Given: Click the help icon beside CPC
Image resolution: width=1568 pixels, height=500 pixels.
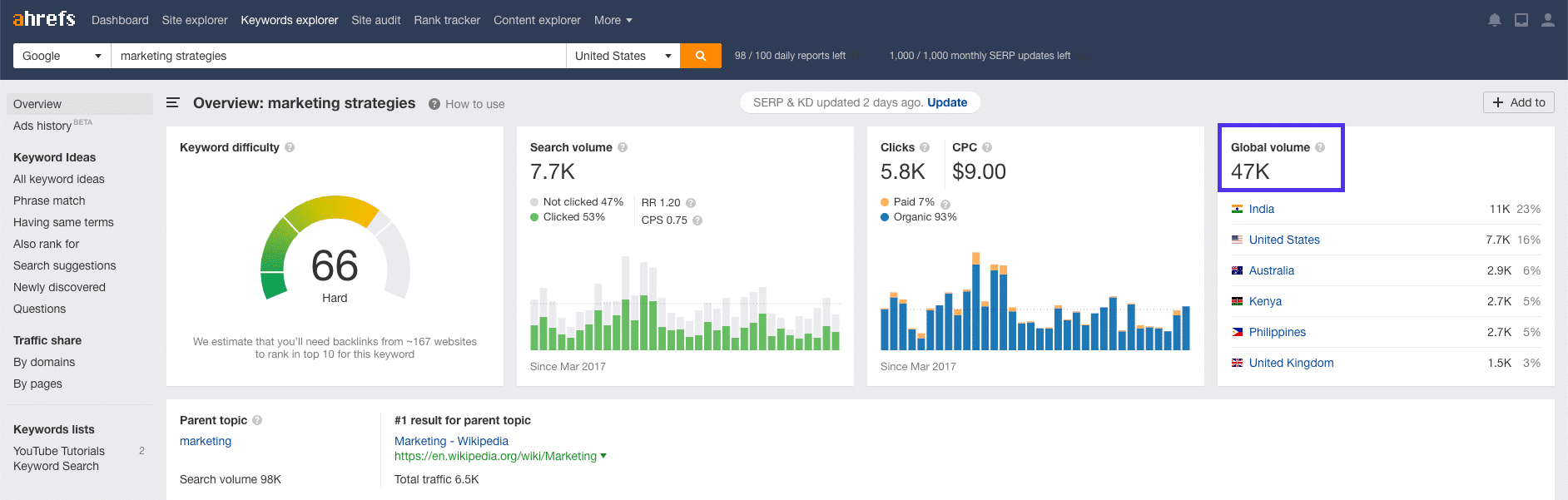Looking at the screenshot, I should point(987,147).
